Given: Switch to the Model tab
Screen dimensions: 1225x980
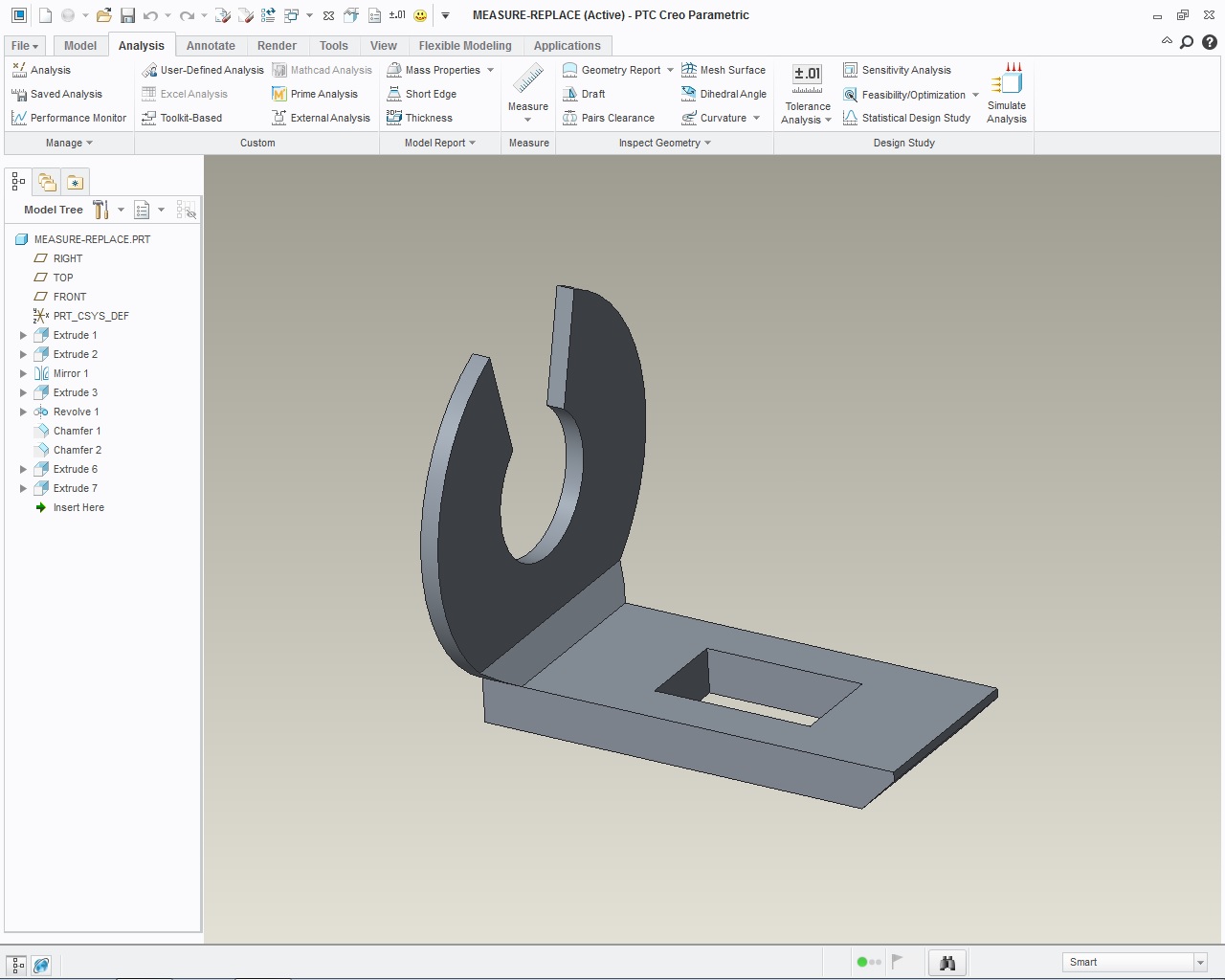Looking at the screenshot, I should click(80, 46).
